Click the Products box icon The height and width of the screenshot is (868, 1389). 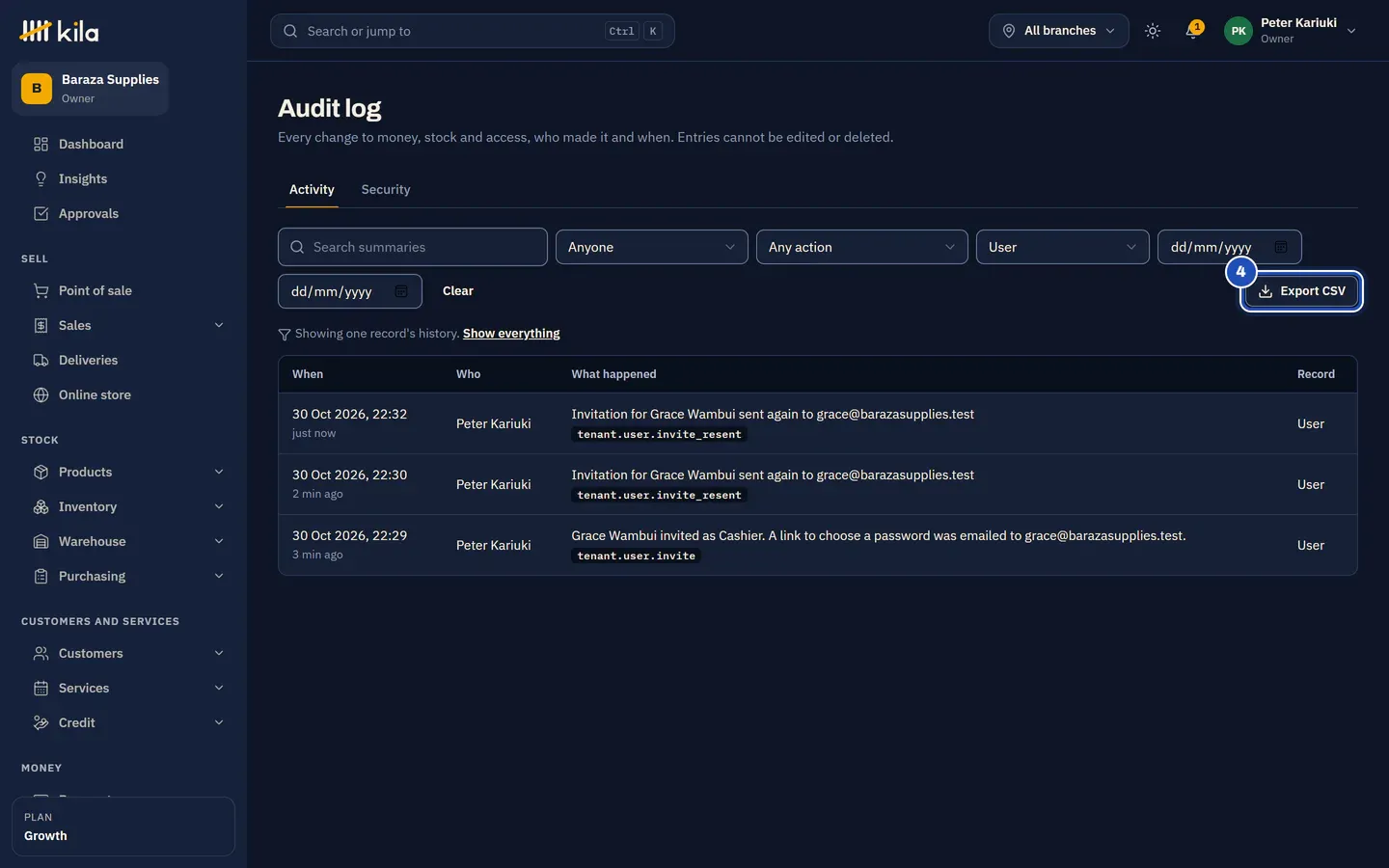click(x=41, y=473)
